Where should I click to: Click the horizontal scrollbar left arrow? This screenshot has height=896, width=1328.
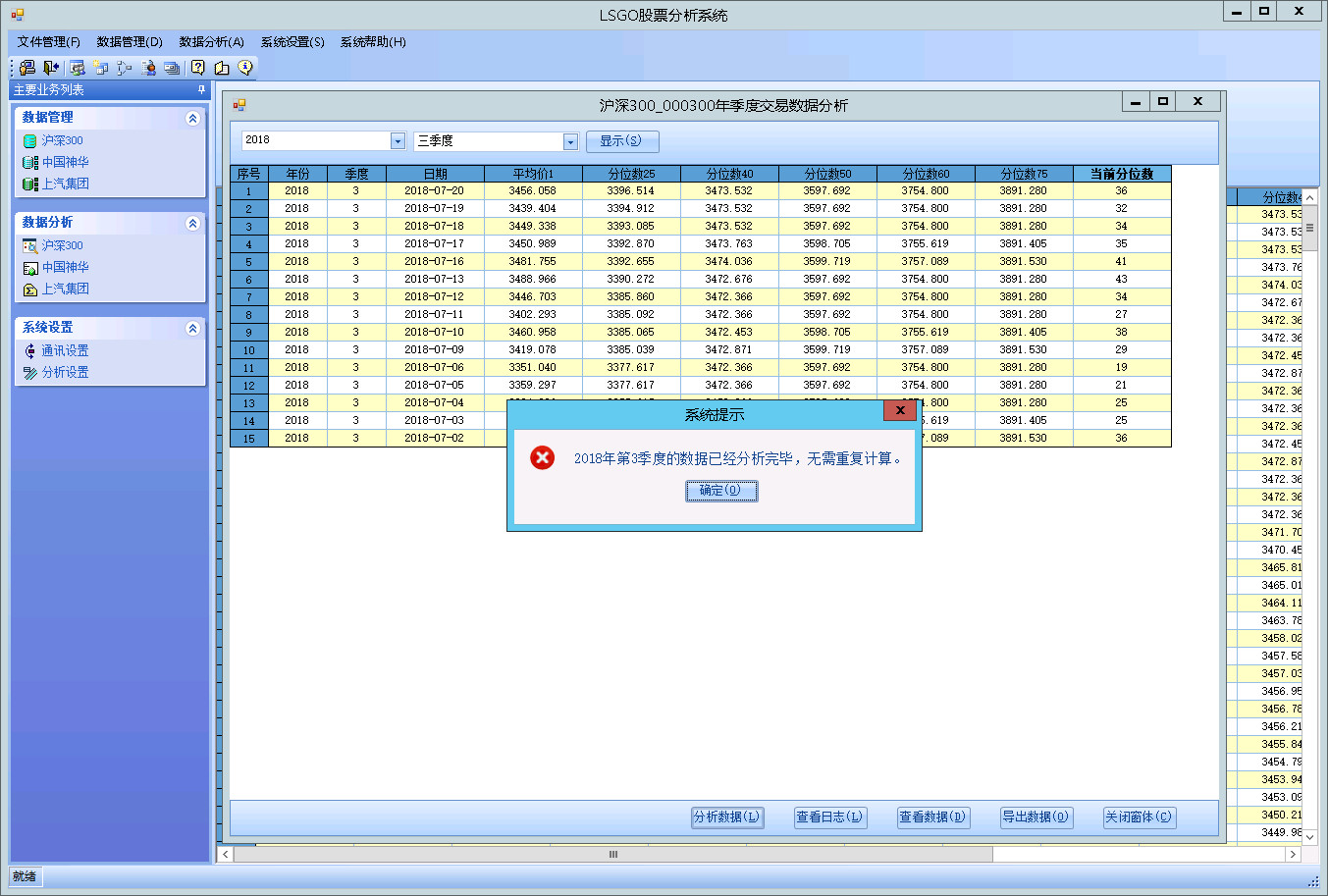226,855
